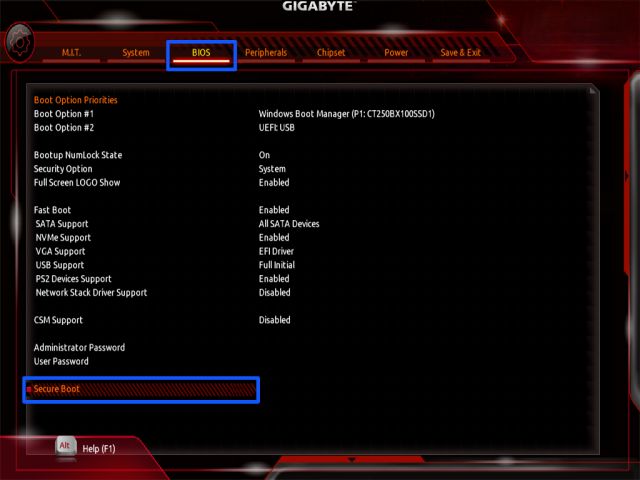Screen dimensions: 640x480
Task: Select the User Password entry
Action: pos(61,362)
